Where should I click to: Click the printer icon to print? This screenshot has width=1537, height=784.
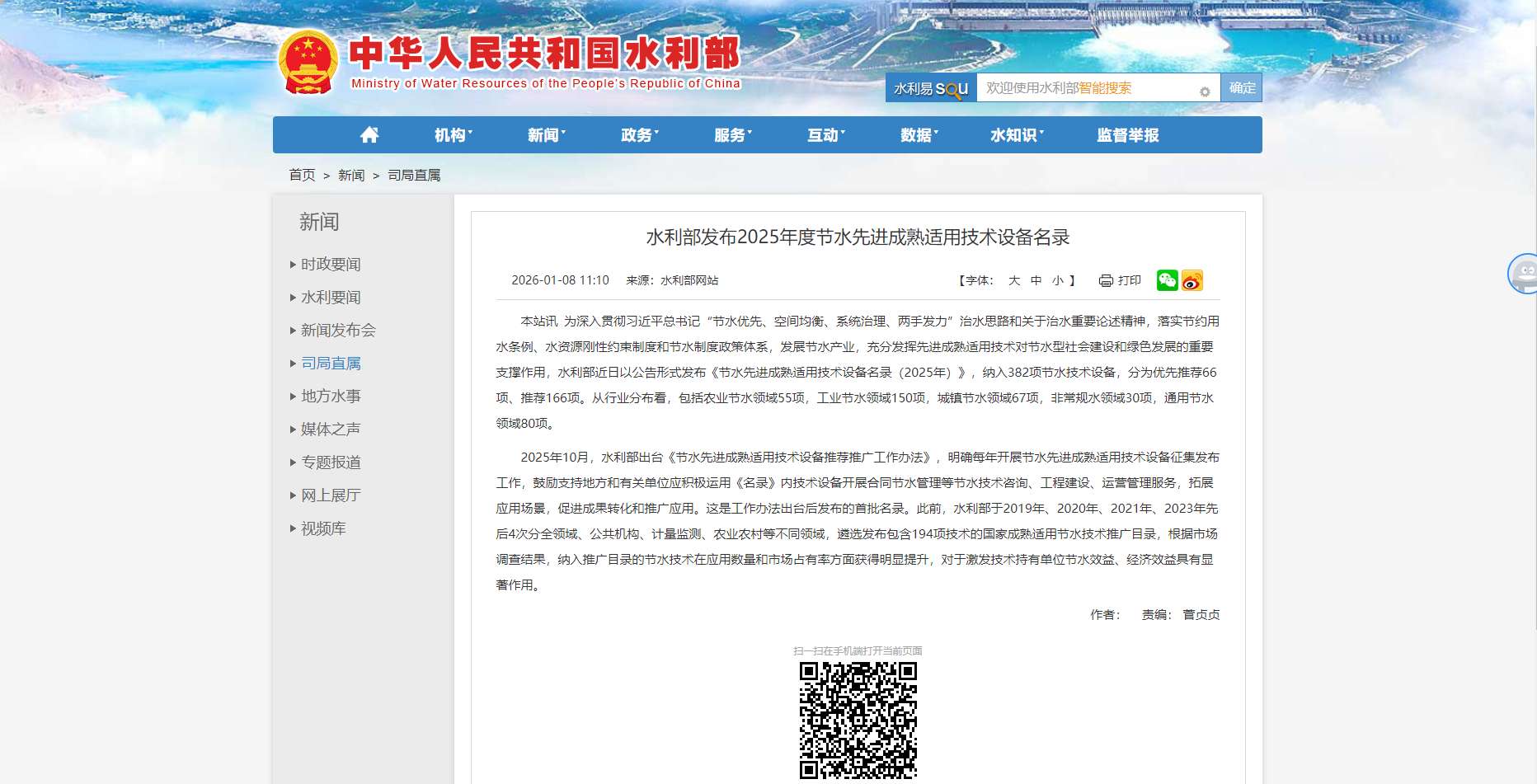click(x=1106, y=281)
